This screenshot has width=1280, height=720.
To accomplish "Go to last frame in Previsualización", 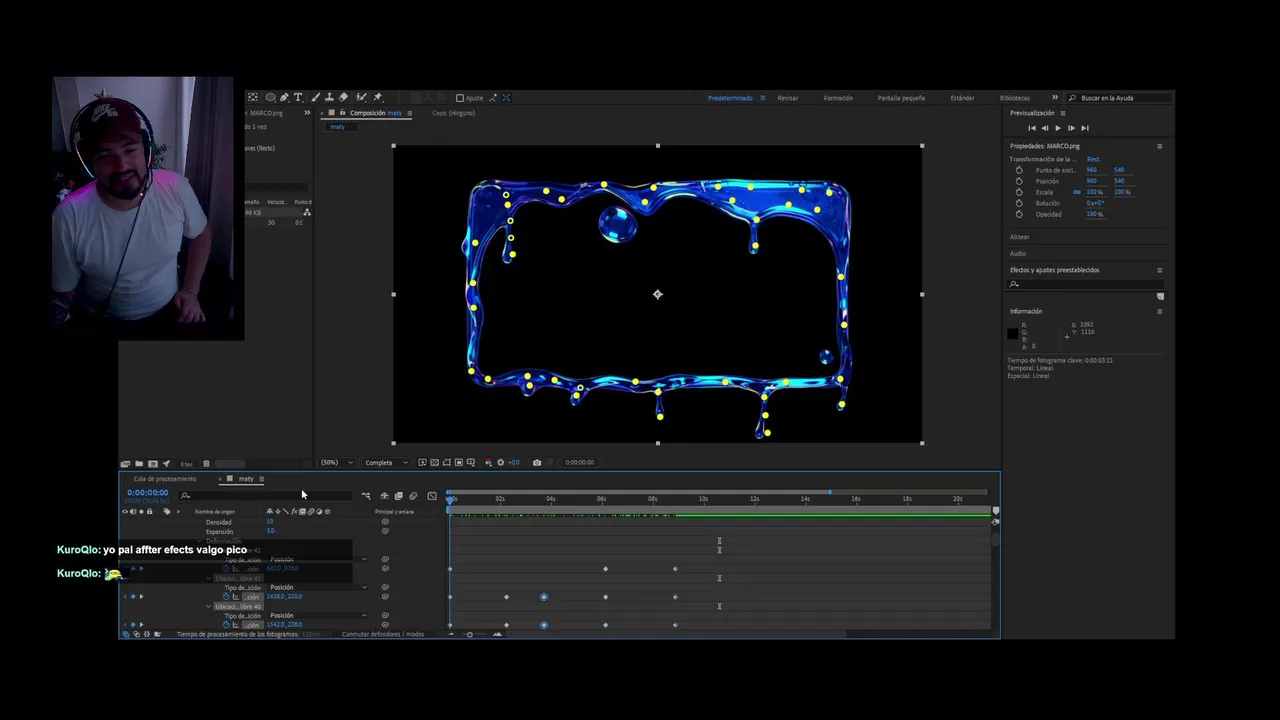I will click(1085, 128).
